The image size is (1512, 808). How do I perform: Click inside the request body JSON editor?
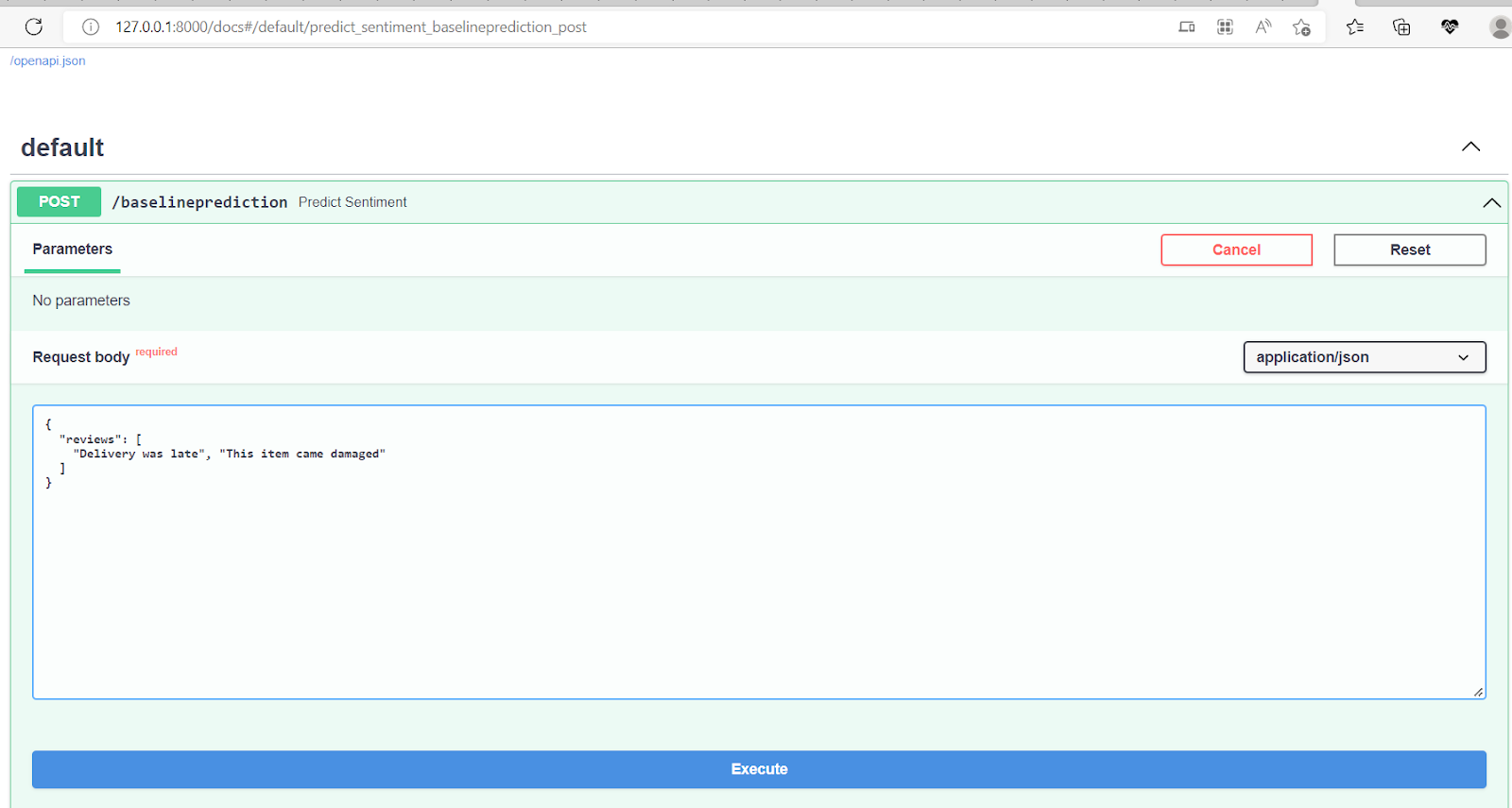pos(759,553)
